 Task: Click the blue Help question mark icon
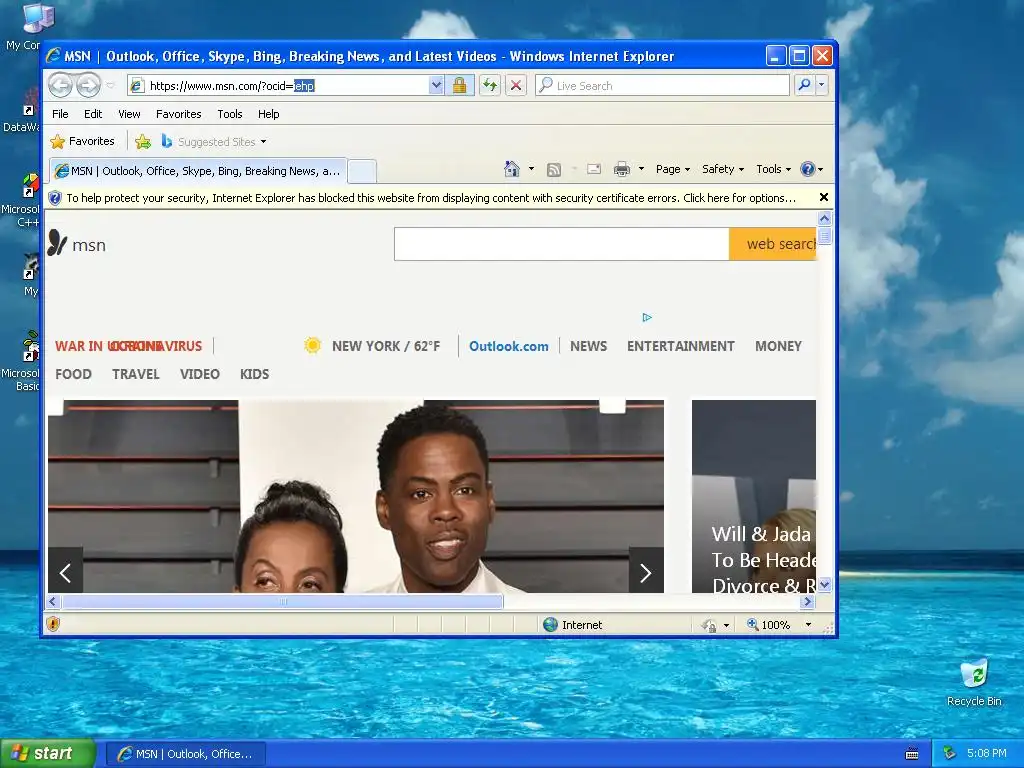point(808,169)
